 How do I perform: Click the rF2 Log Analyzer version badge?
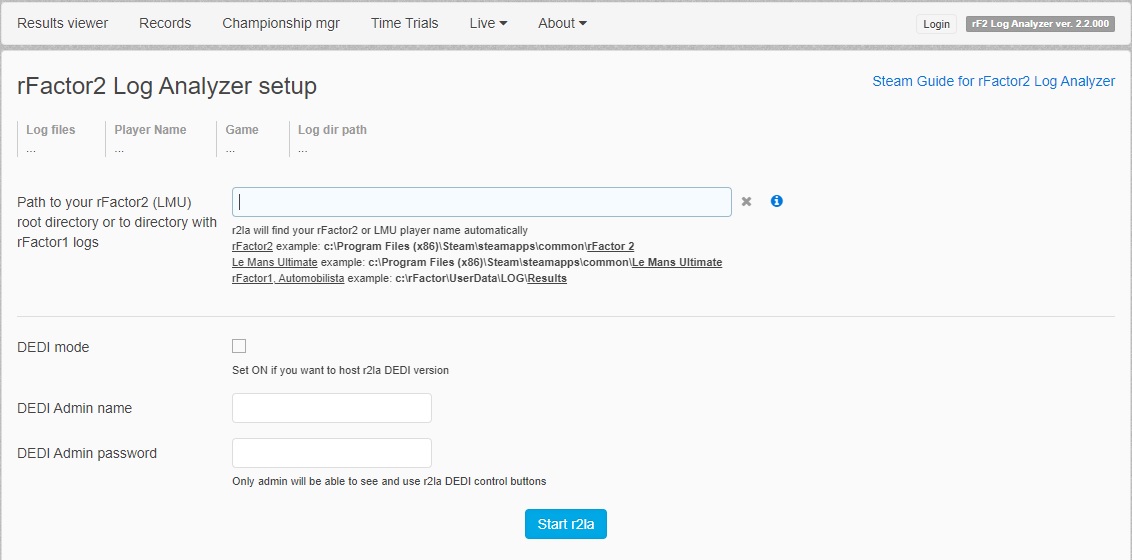tap(1041, 24)
